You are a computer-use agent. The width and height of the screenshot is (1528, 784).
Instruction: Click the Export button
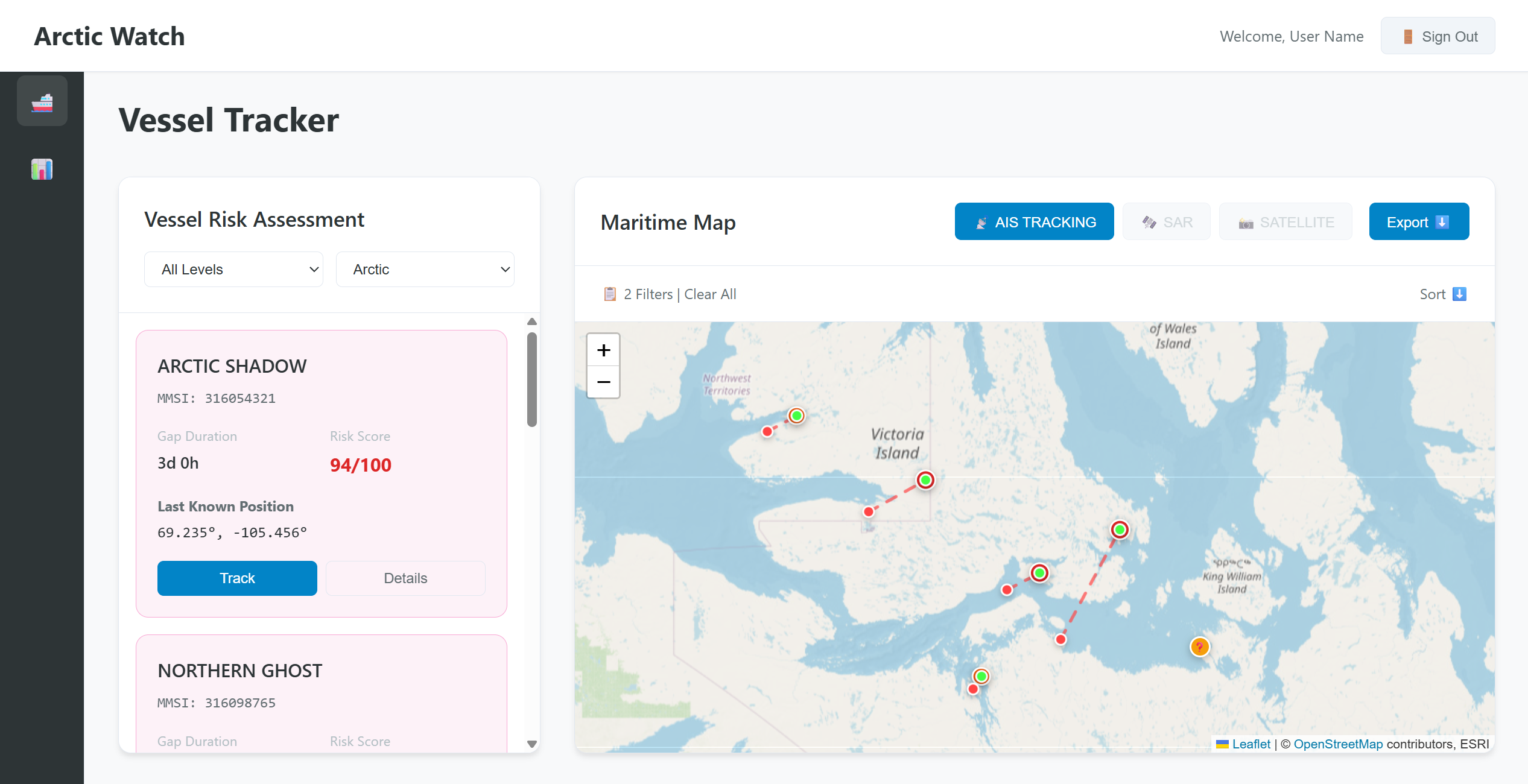click(x=1418, y=222)
